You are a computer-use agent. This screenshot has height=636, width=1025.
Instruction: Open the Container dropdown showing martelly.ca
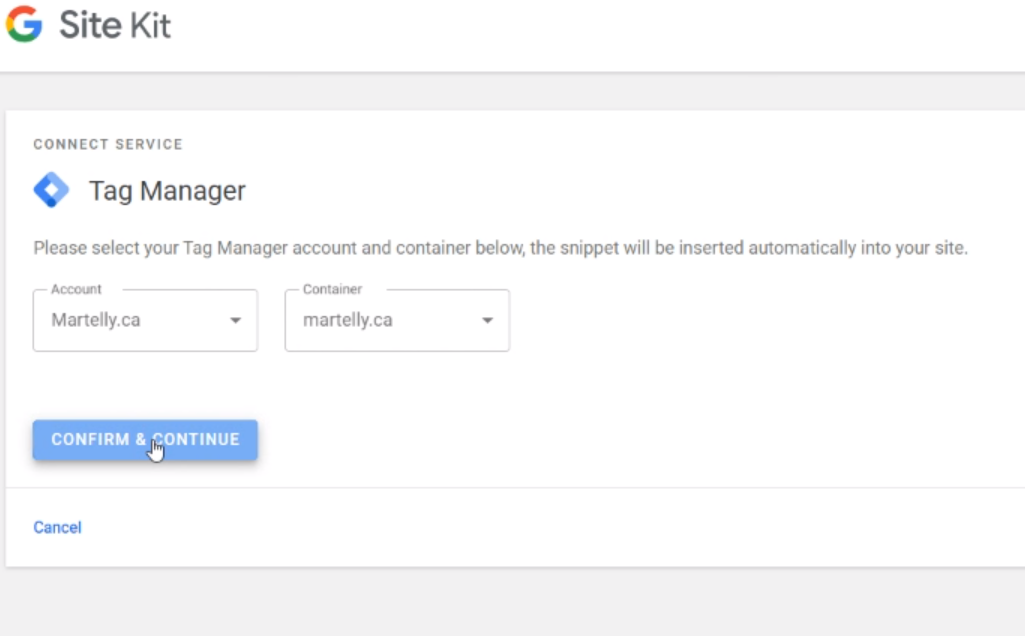pos(397,320)
